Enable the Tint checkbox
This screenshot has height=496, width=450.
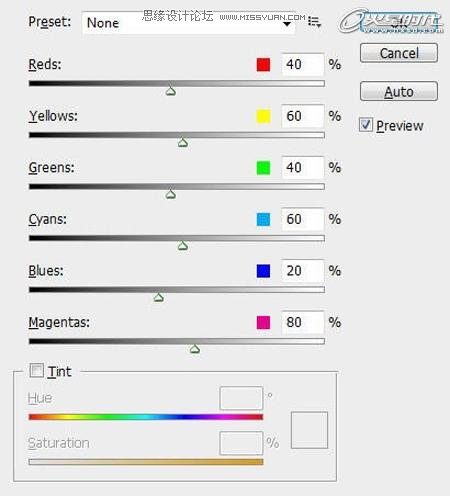point(36,370)
